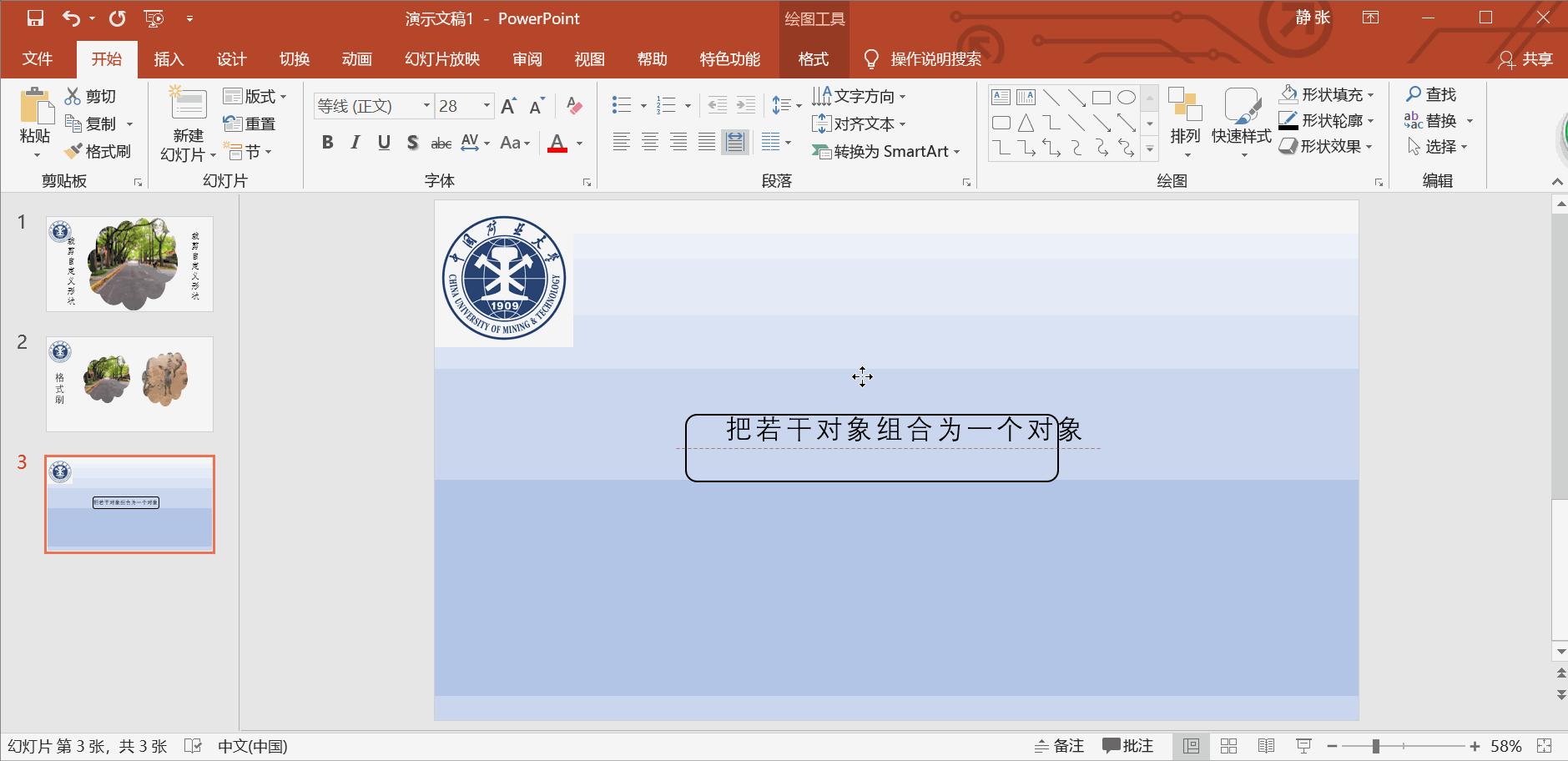Open the notes pane via 备注 button
The image size is (1568, 761).
click(x=1059, y=745)
